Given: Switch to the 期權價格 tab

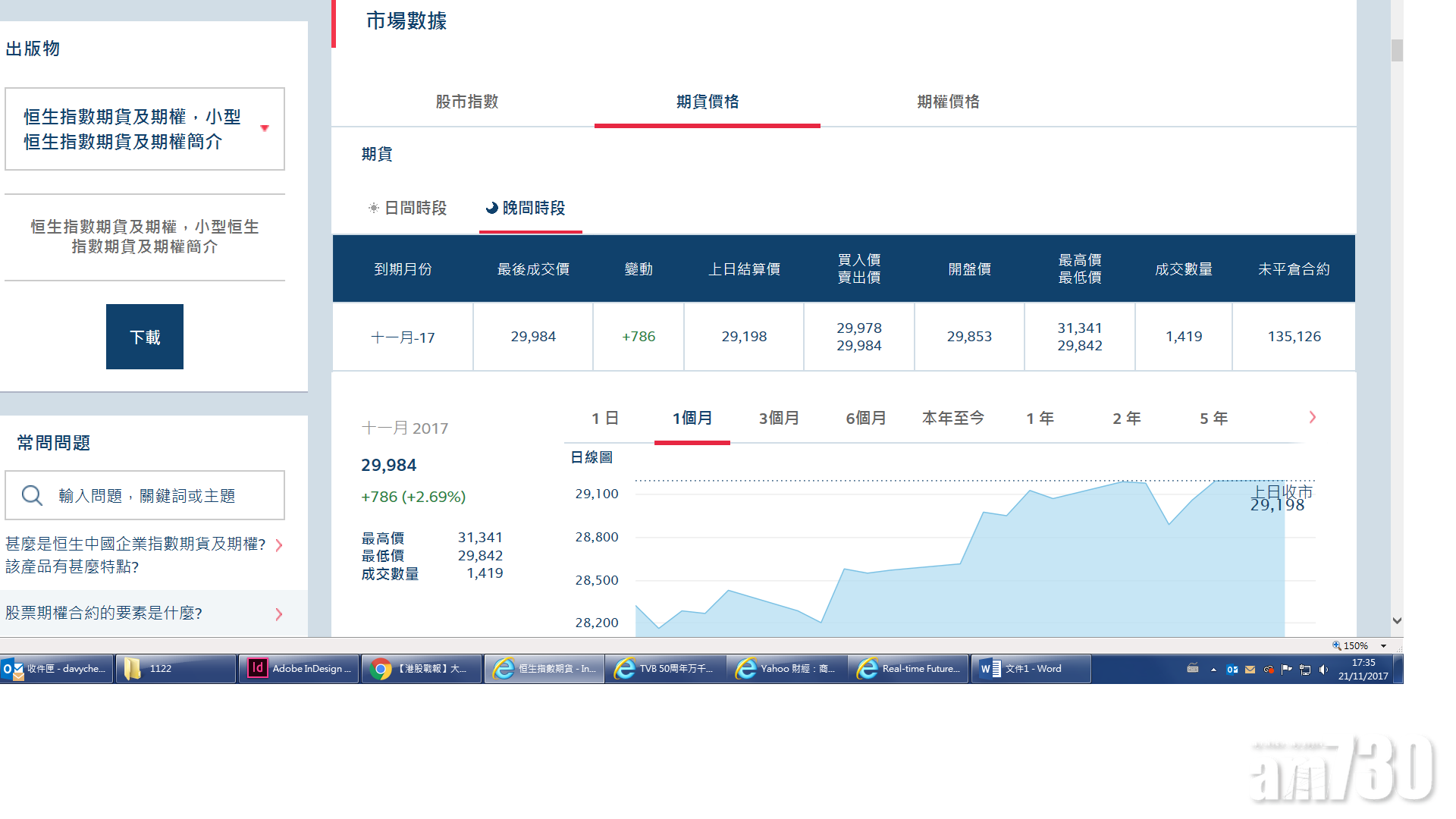Looking at the screenshot, I should click(948, 102).
